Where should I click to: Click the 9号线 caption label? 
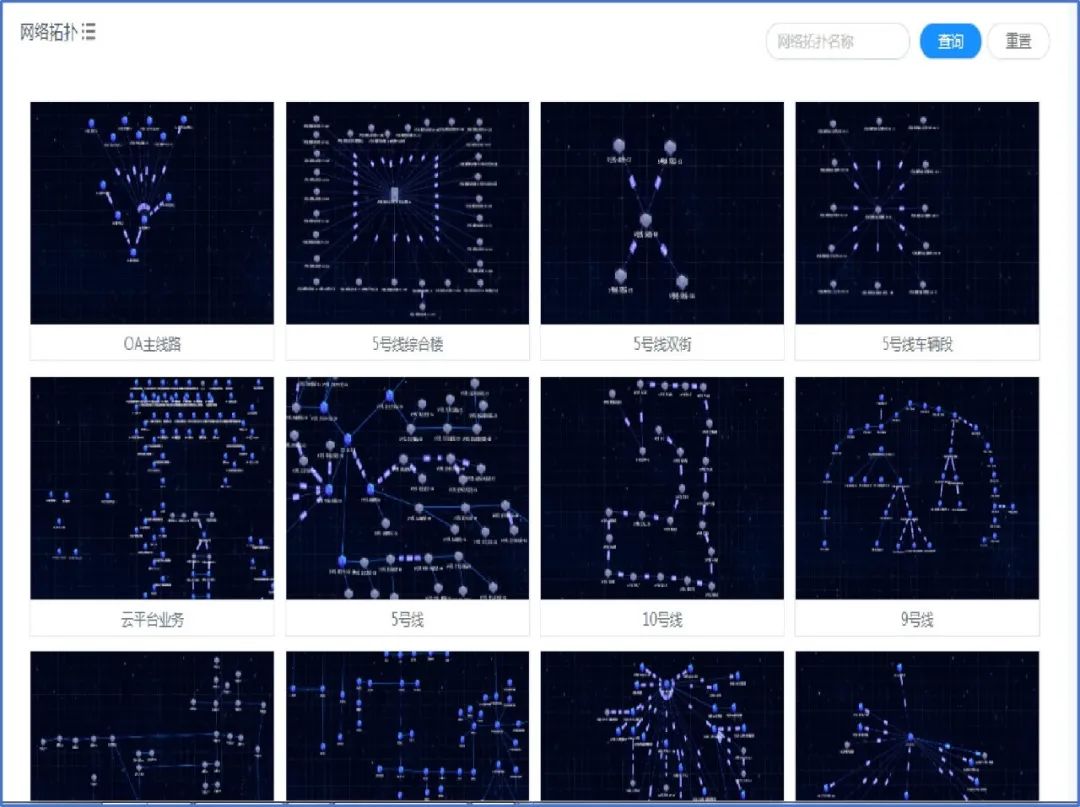[917, 619]
